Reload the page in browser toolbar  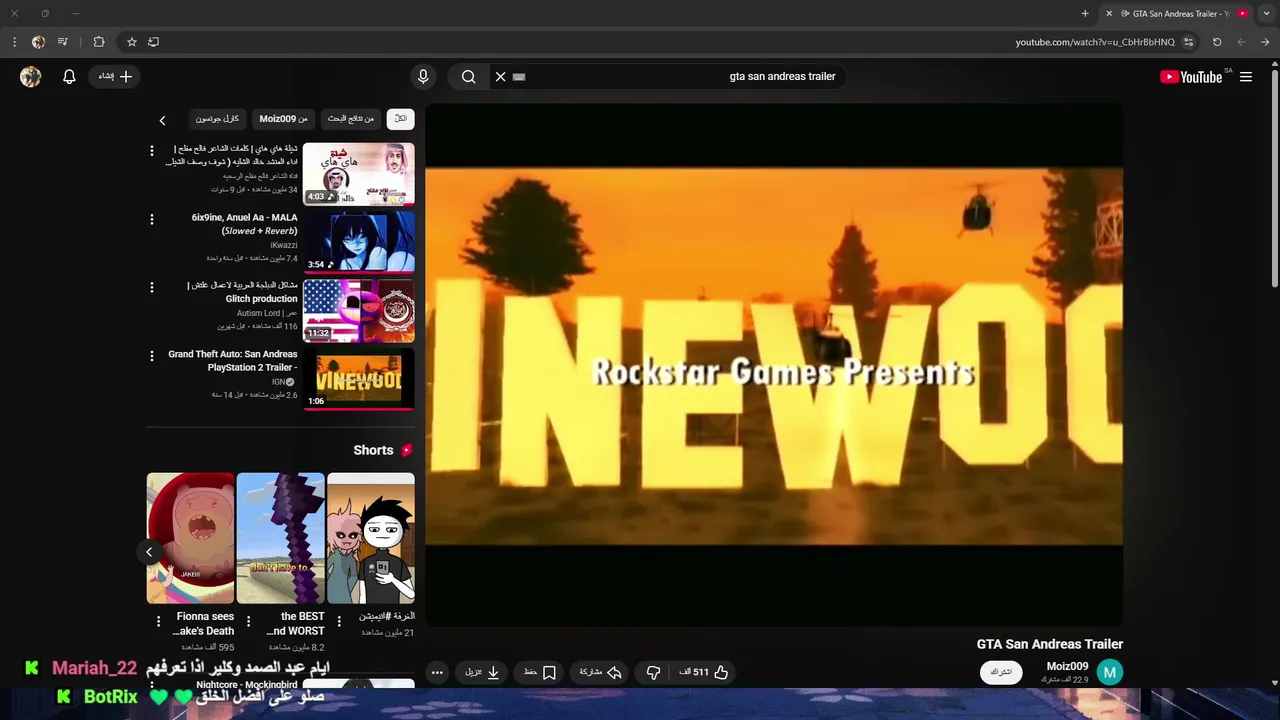1217,42
